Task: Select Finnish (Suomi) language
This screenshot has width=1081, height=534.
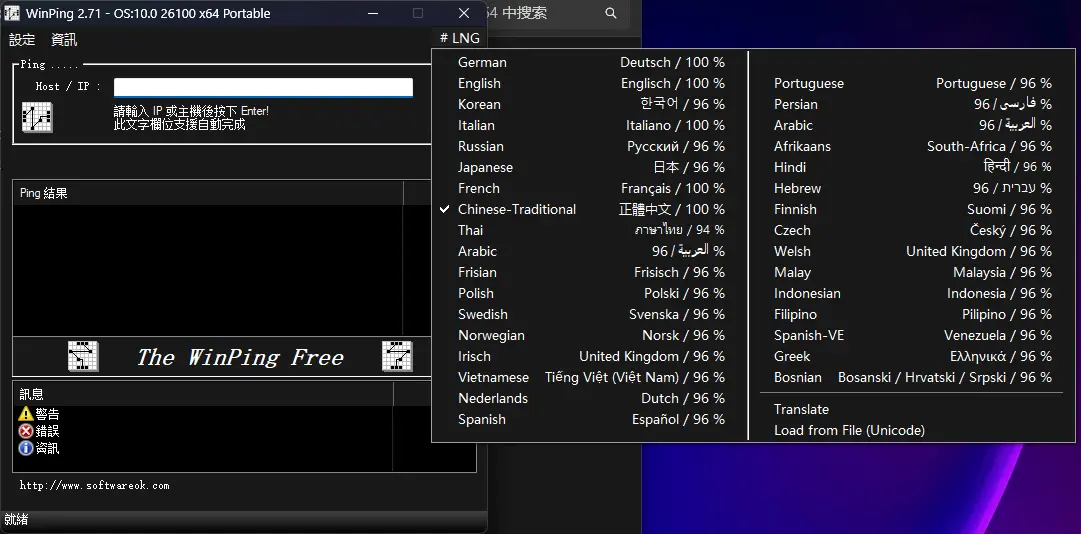Action: pos(911,209)
